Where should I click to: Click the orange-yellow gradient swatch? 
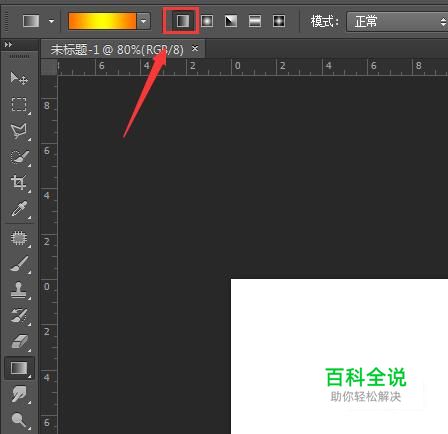(x=102, y=21)
